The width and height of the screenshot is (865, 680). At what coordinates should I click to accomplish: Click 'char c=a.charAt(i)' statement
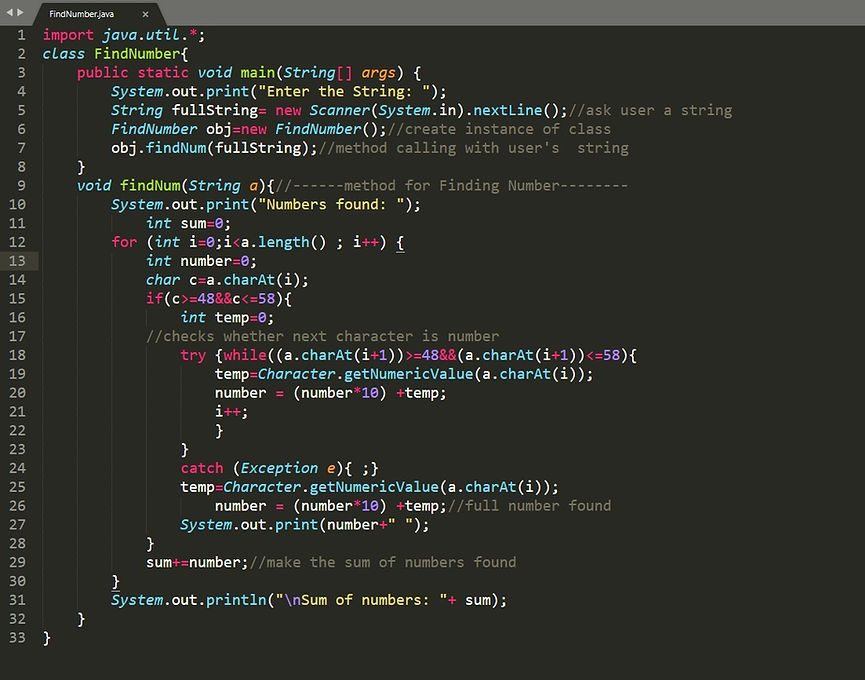[x=227, y=280]
